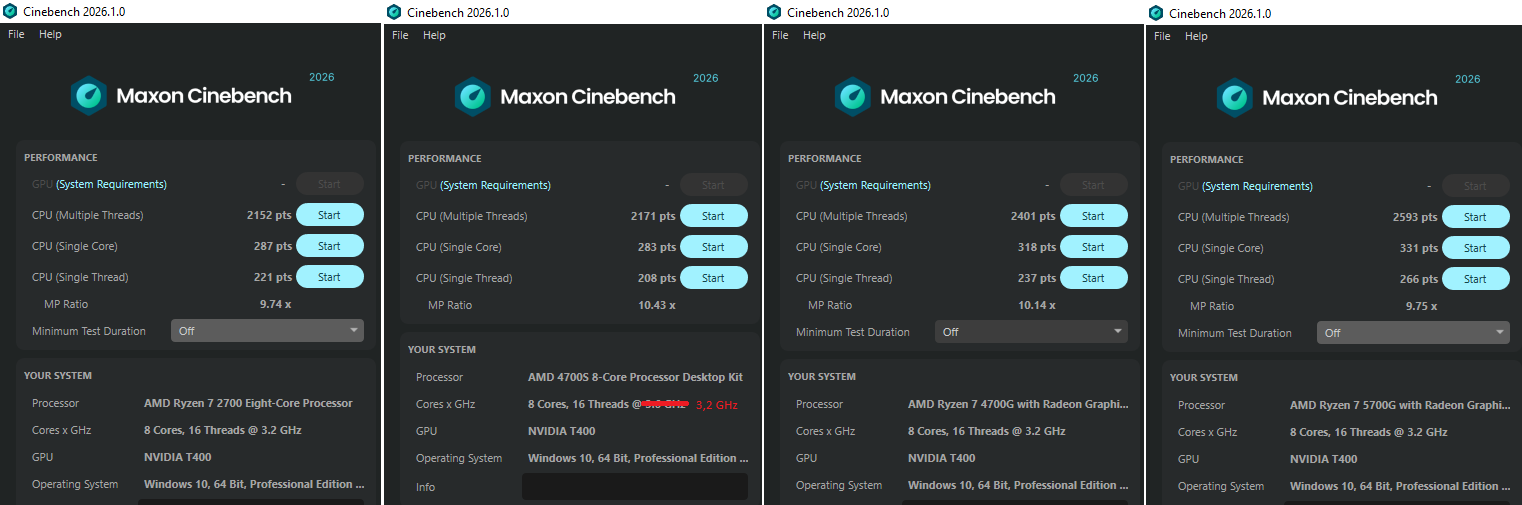Start the single-thread CPU test scoring 266 pts

(x=1475, y=279)
